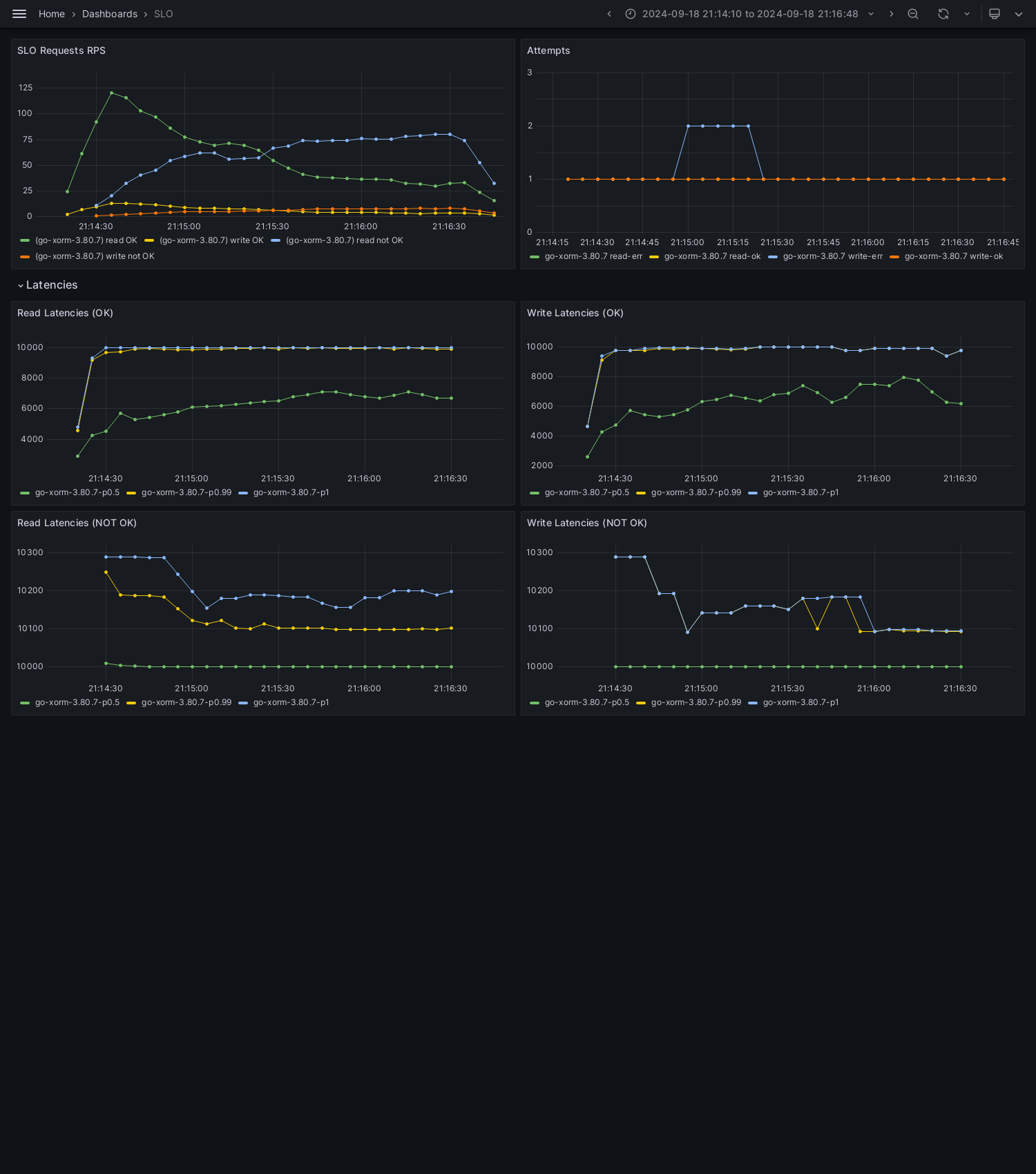The image size is (1036, 1174).
Task: Open refresh interval dropdown
Action: [x=967, y=14]
